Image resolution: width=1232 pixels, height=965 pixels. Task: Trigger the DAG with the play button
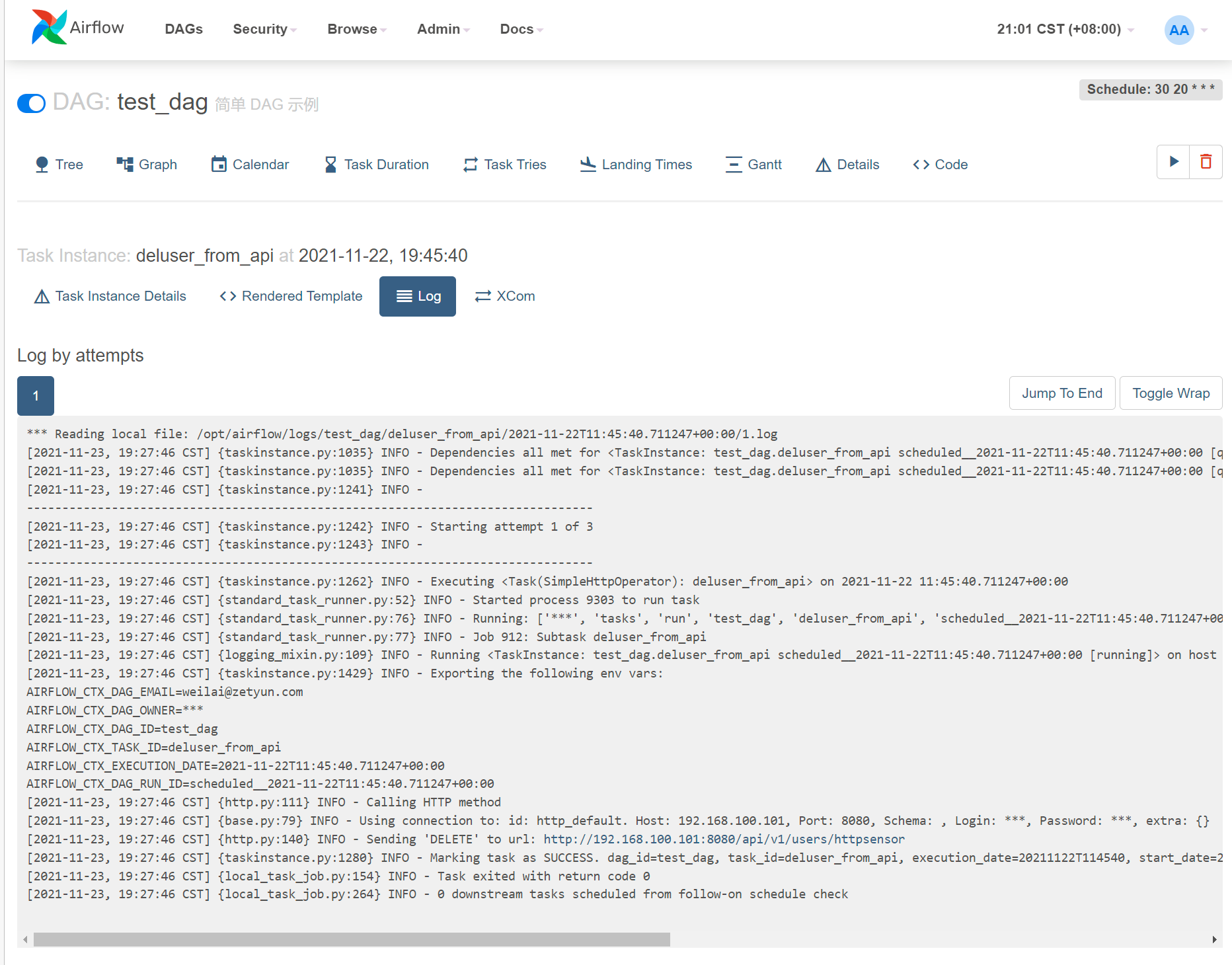pyautogui.click(x=1173, y=162)
